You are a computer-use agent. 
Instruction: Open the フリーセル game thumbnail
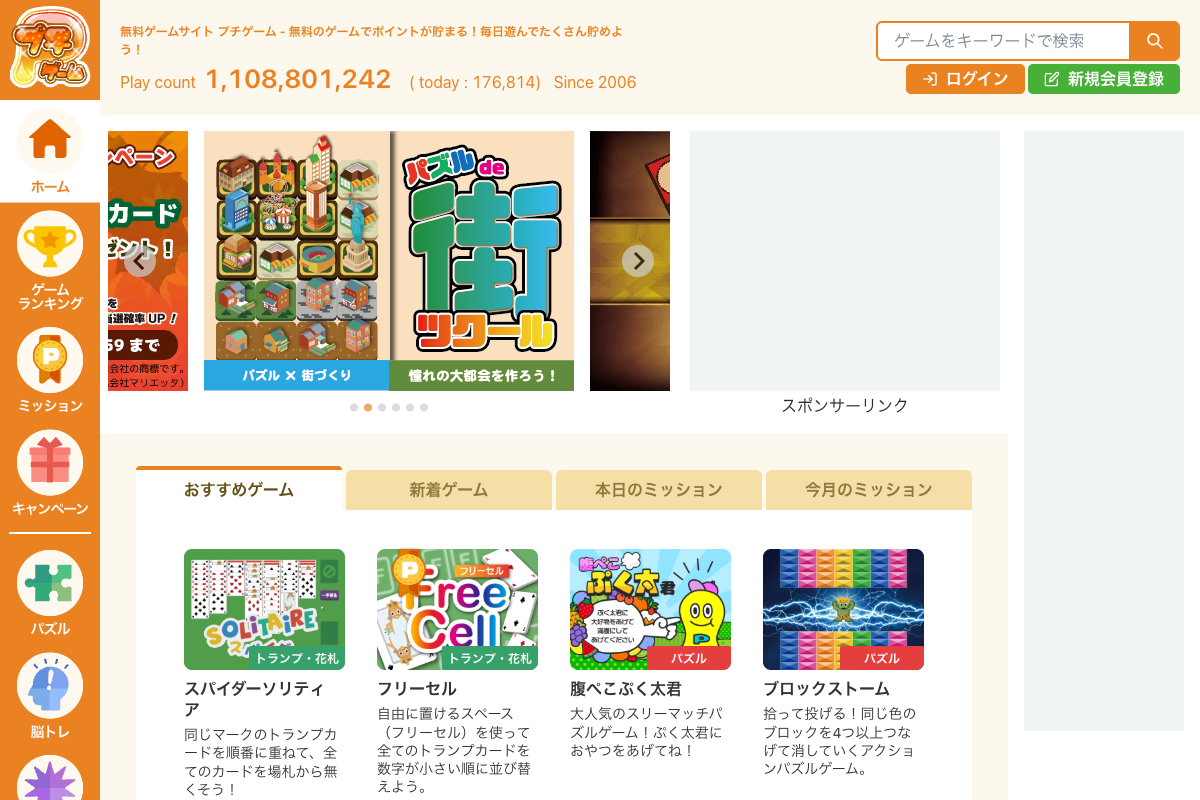(x=457, y=609)
